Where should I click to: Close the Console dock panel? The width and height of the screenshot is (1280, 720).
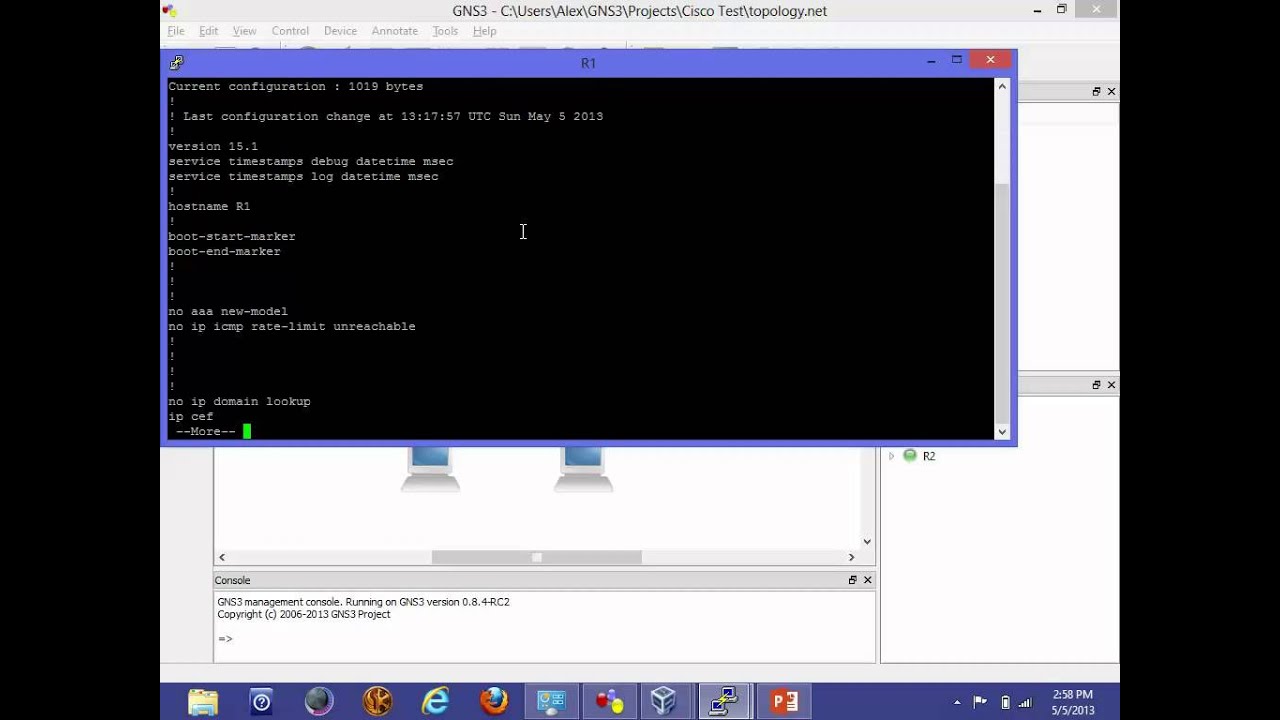(x=867, y=580)
